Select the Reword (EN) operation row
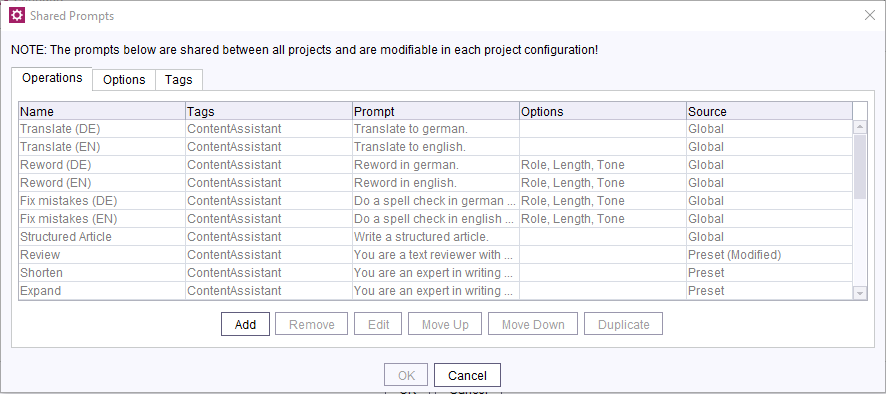Image resolution: width=886 pixels, height=394 pixels. click(436, 183)
